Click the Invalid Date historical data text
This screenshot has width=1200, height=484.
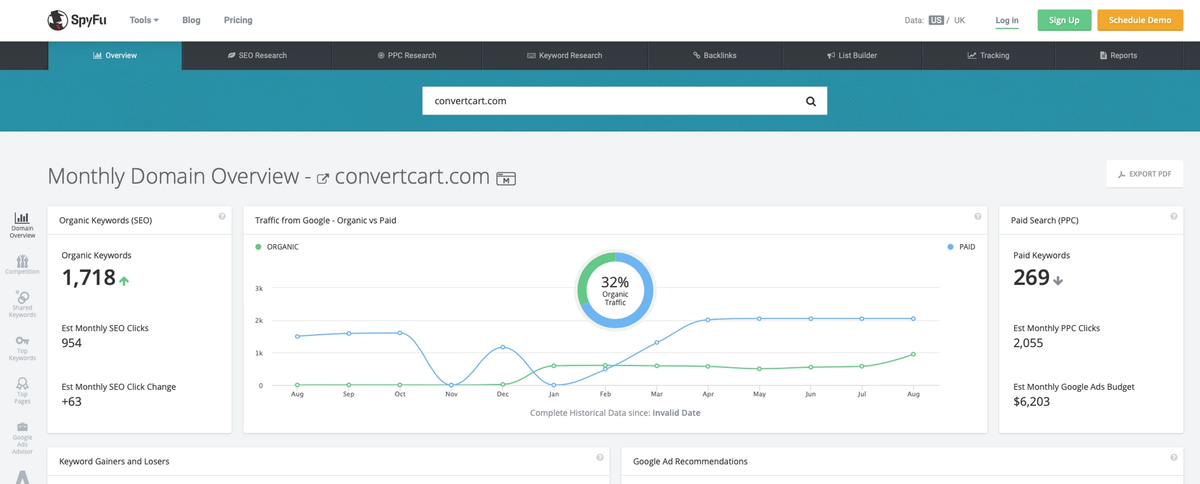pos(676,413)
